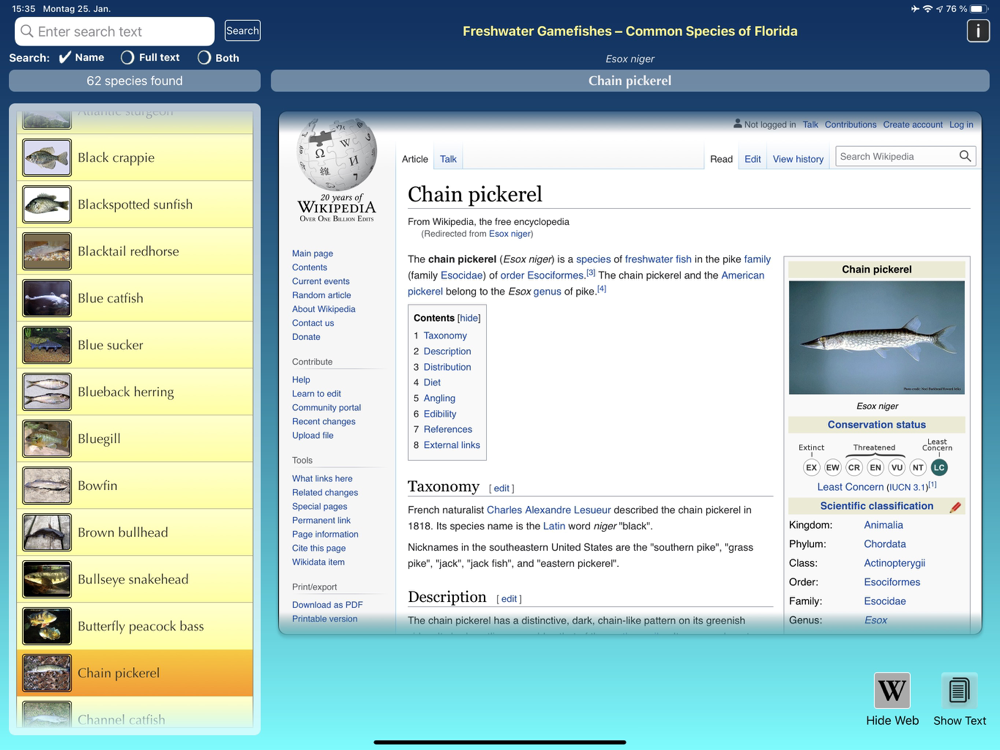Jump to Taxonomy in the contents

click(x=445, y=335)
